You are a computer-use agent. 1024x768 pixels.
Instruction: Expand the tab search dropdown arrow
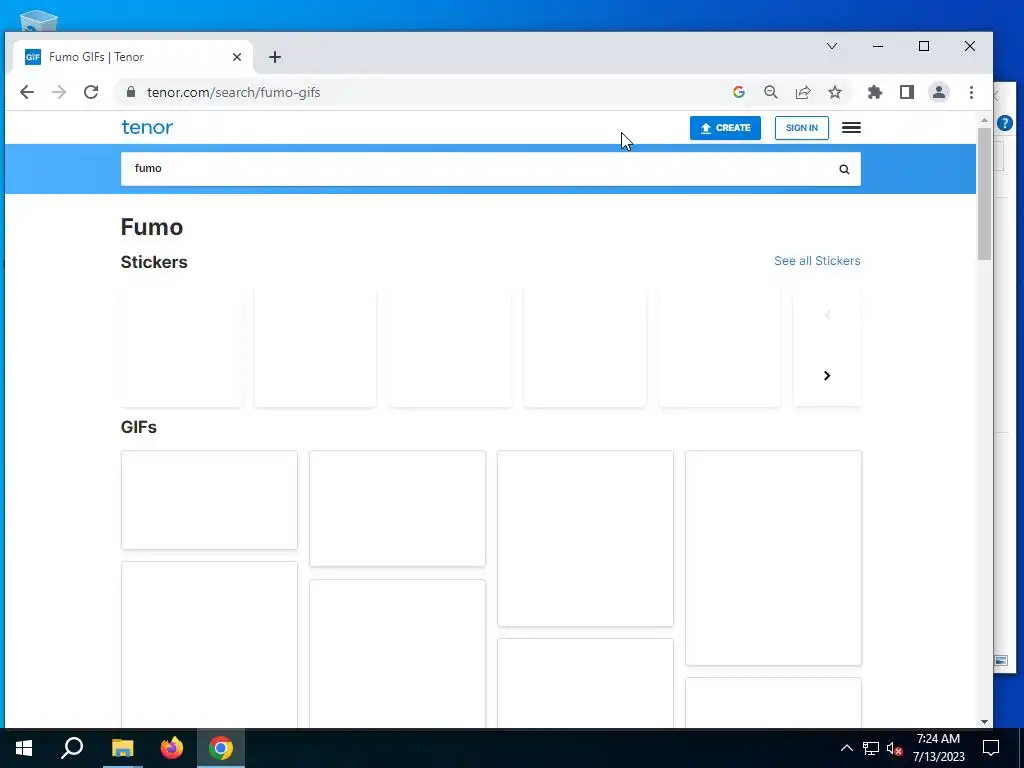[831, 46]
